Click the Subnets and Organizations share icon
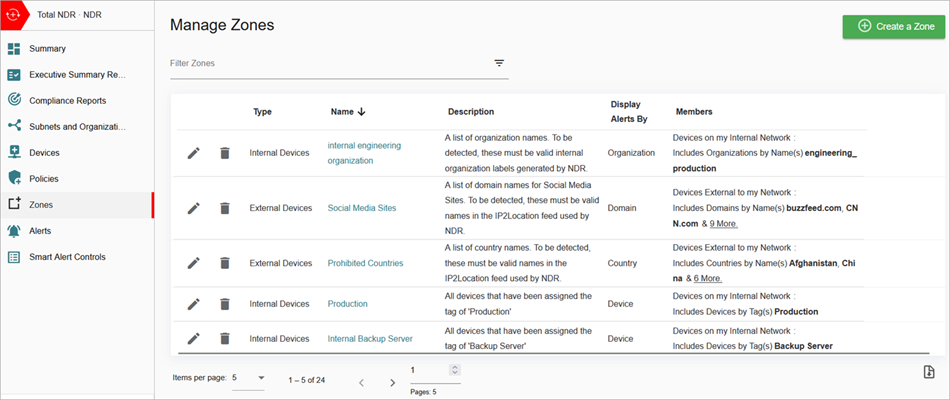950x400 pixels. (x=14, y=127)
